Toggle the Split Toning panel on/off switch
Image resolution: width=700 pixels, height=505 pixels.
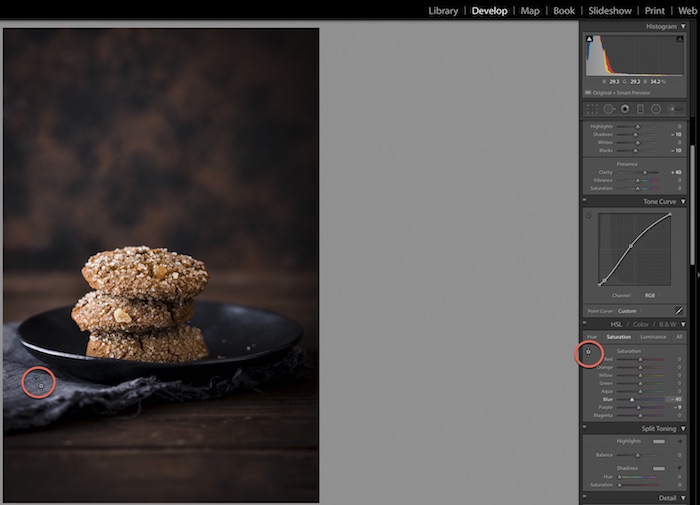(584, 427)
